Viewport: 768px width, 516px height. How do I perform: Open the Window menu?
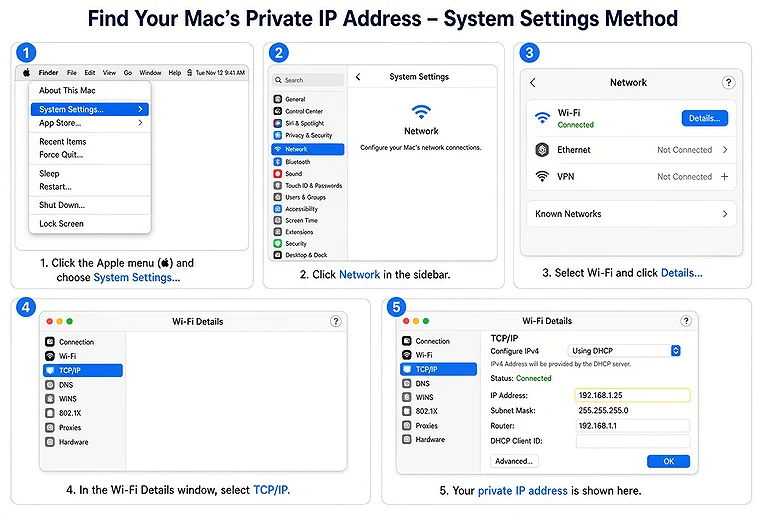click(x=150, y=72)
